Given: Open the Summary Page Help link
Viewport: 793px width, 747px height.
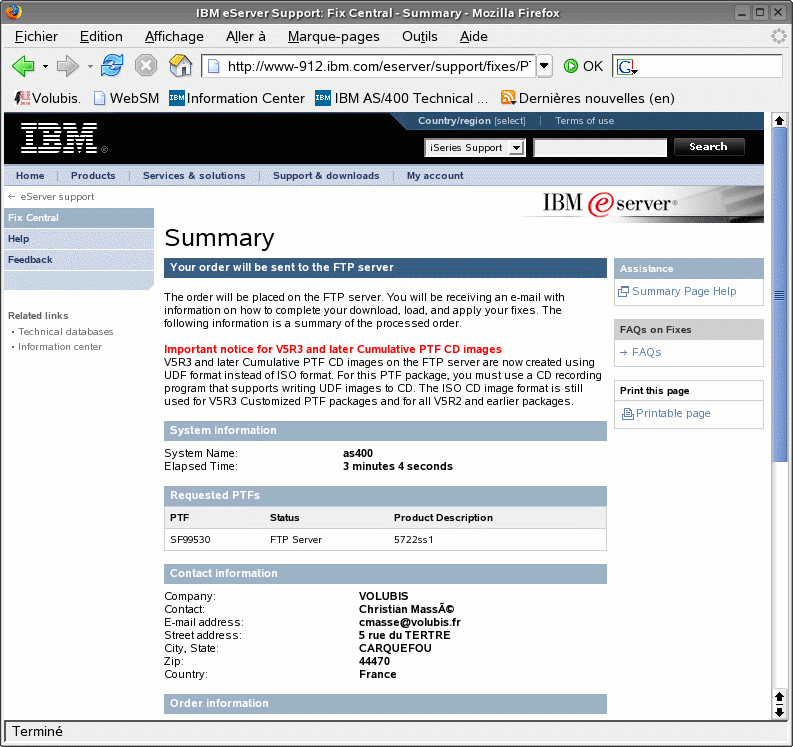Looking at the screenshot, I should 684,291.
